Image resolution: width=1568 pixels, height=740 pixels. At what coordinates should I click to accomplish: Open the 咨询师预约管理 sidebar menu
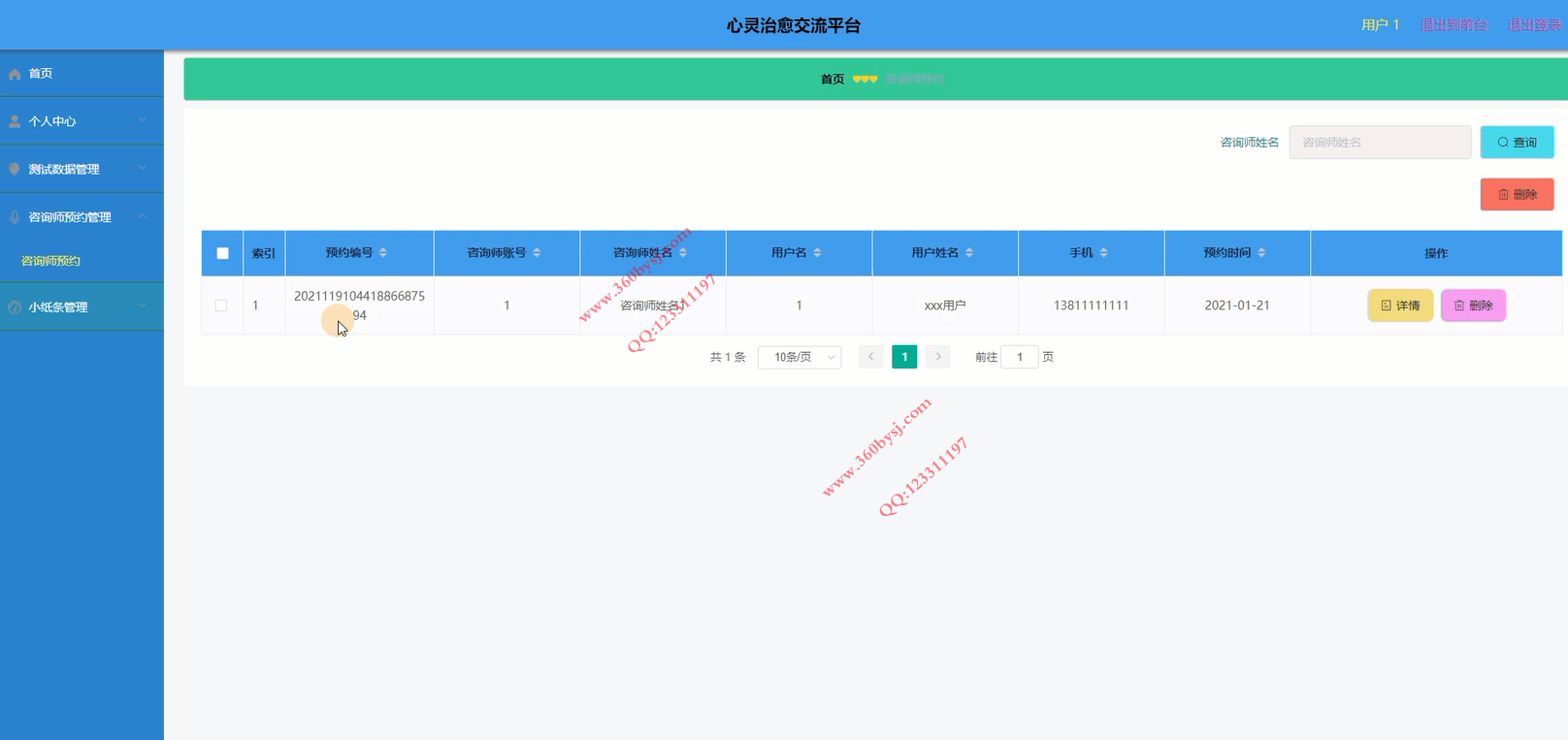click(x=82, y=217)
